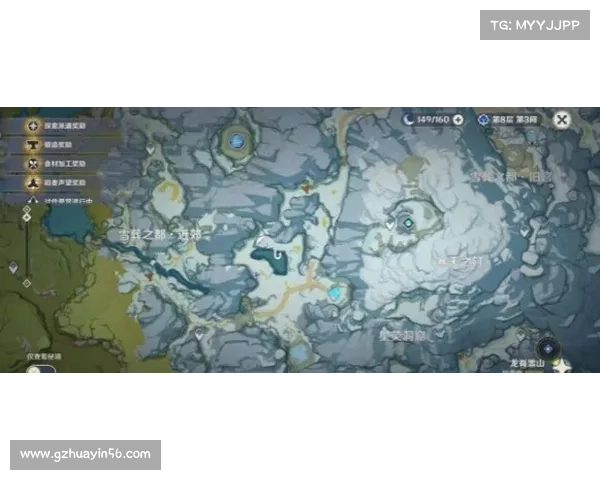Click the plus button to add resin
The height and width of the screenshot is (480, 600).
coord(458,120)
